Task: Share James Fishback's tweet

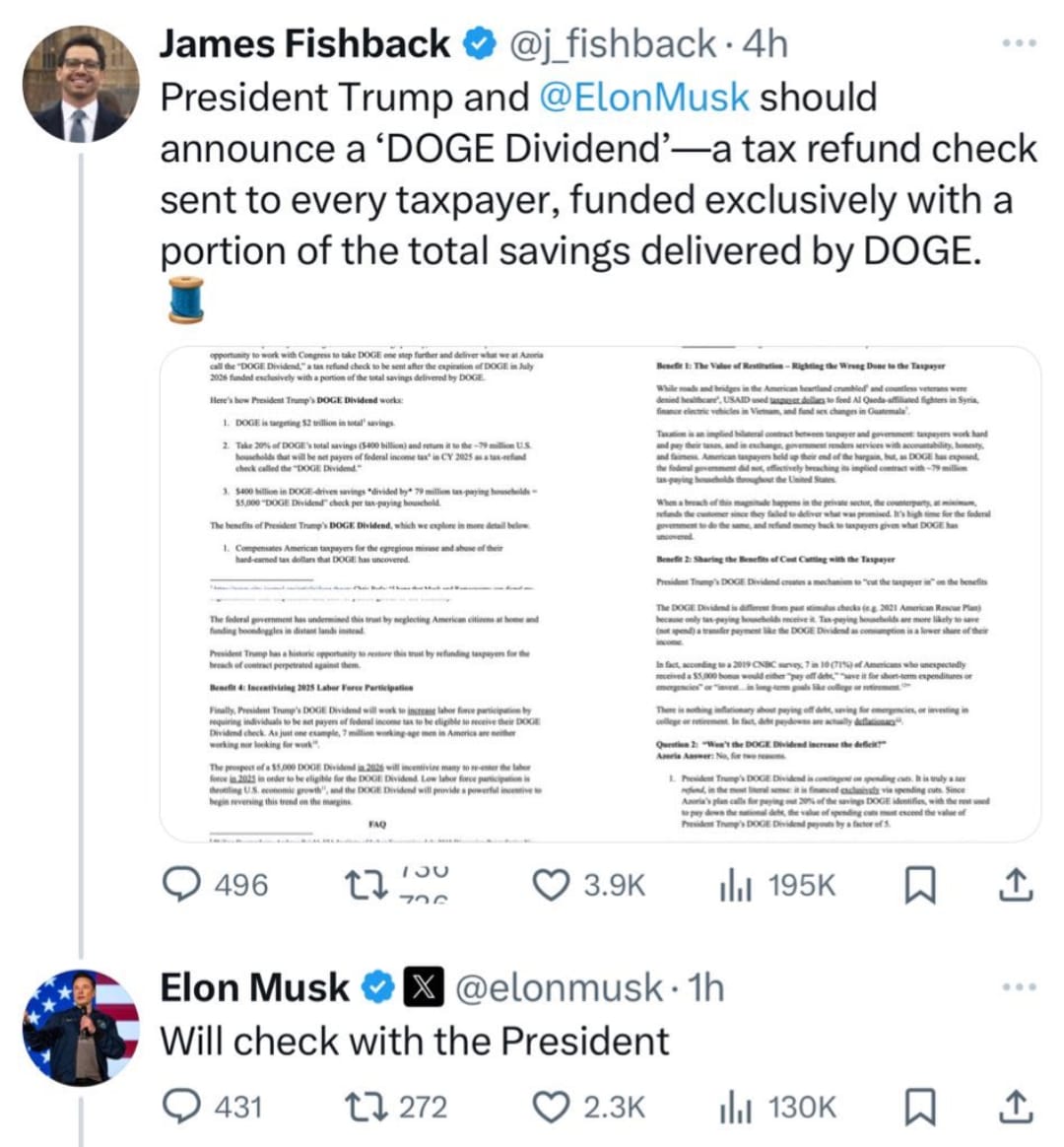Action: tap(1015, 886)
